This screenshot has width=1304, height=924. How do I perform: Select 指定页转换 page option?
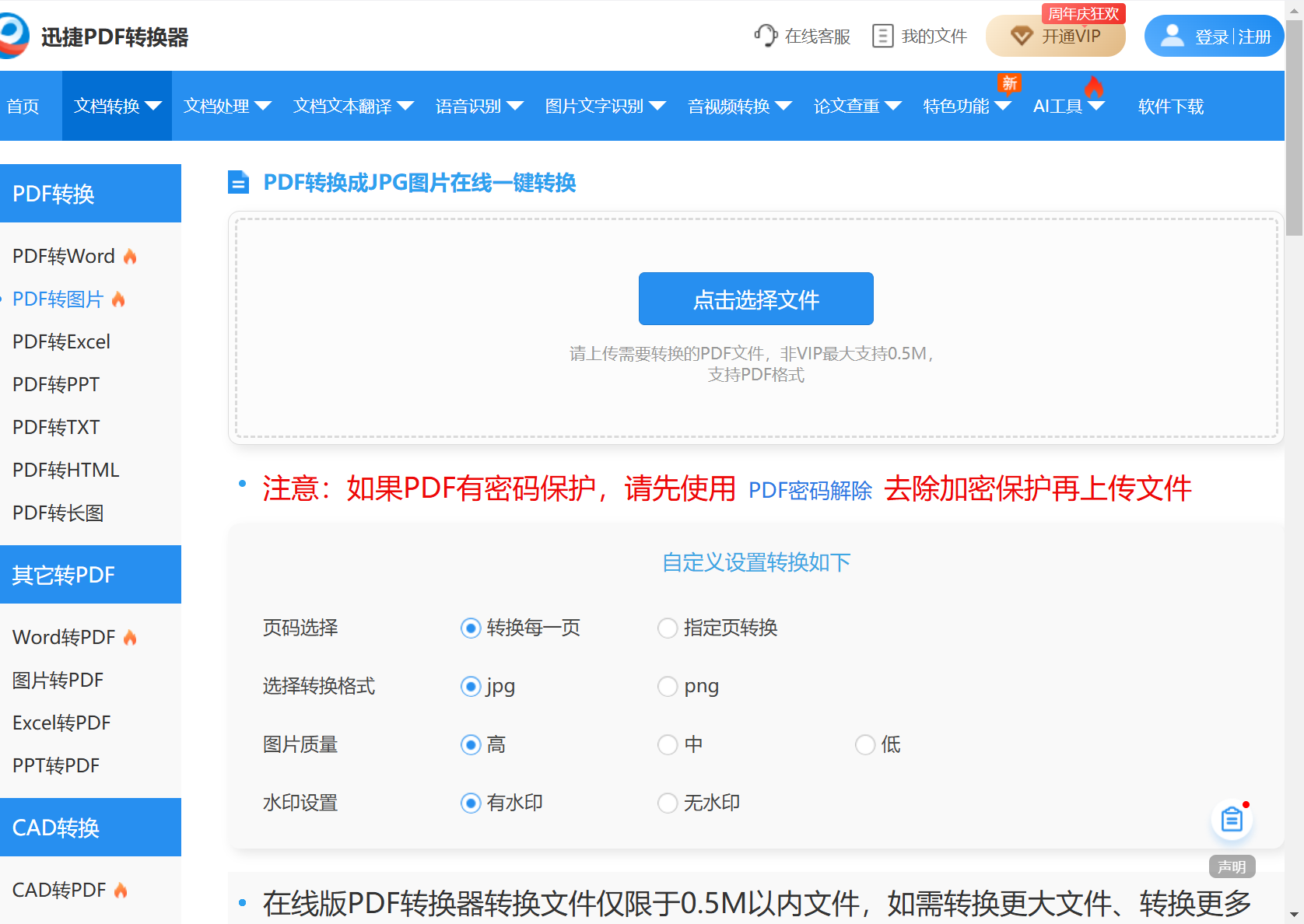tap(667, 628)
